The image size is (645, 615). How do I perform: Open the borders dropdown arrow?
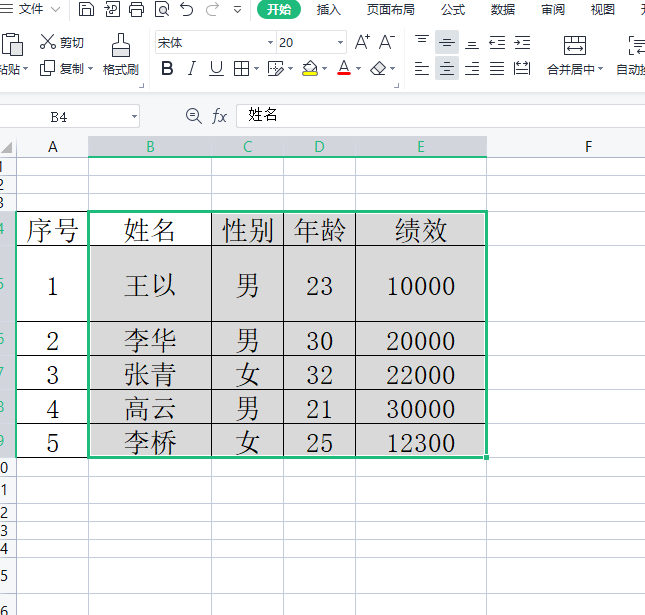(256, 69)
